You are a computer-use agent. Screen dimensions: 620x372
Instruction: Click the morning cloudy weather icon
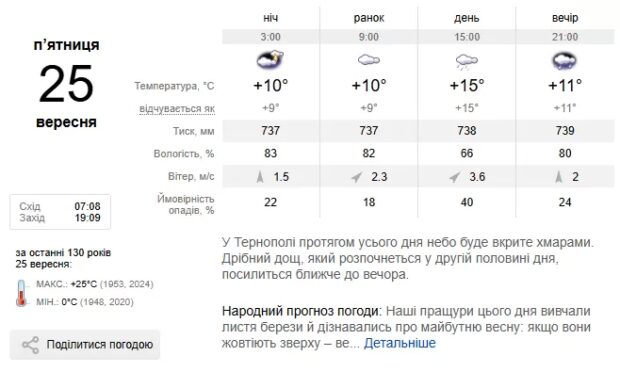369,60
